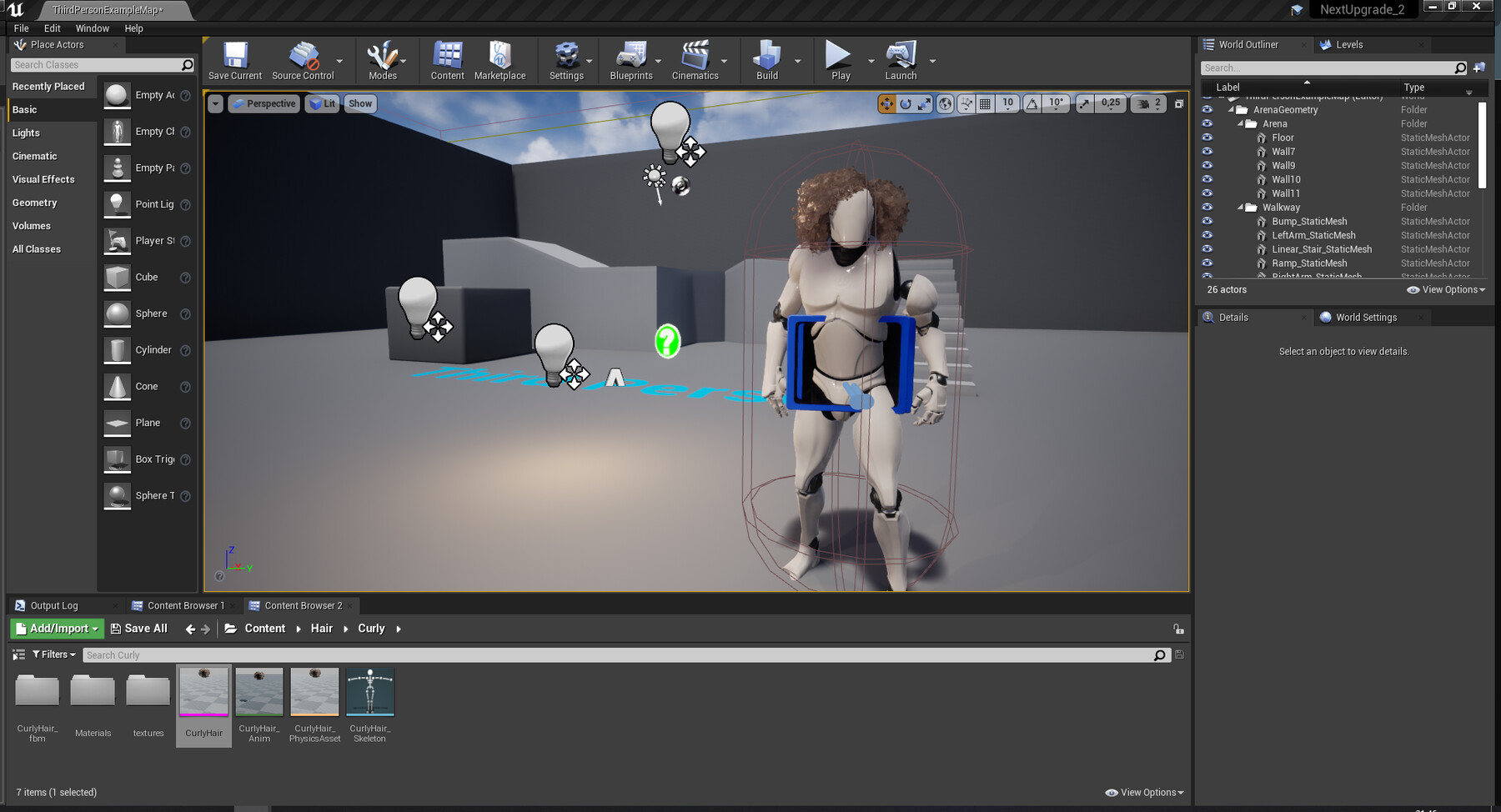Open World Outliner View Options dropdown
The image size is (1501, 812).
coord(1446,290)
